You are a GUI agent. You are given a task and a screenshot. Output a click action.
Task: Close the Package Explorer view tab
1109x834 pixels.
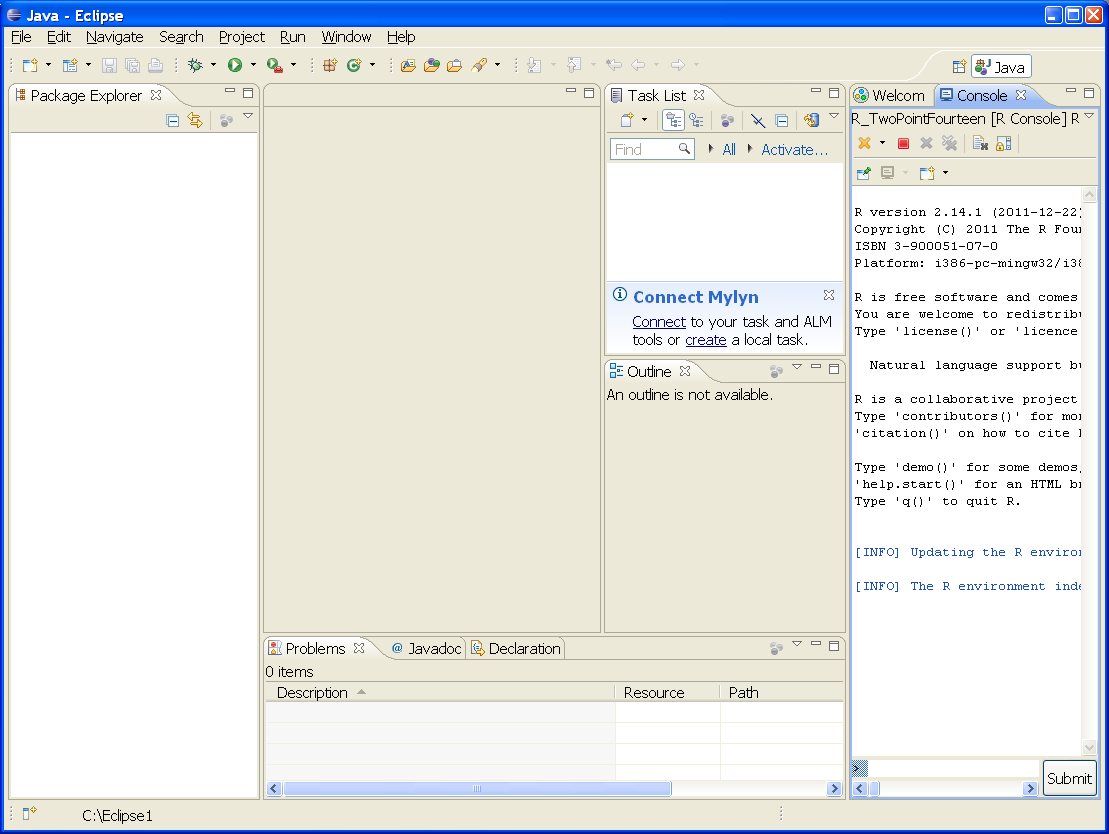[156, 95]
